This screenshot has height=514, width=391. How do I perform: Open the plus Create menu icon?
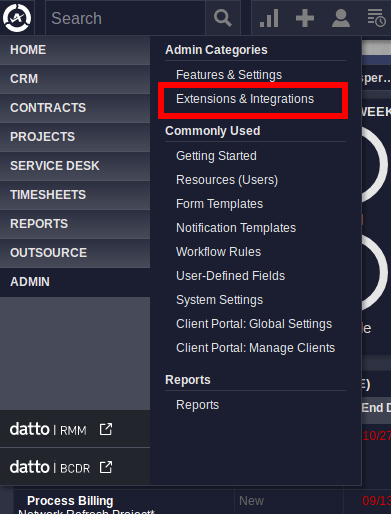click(x=305, y=18)
